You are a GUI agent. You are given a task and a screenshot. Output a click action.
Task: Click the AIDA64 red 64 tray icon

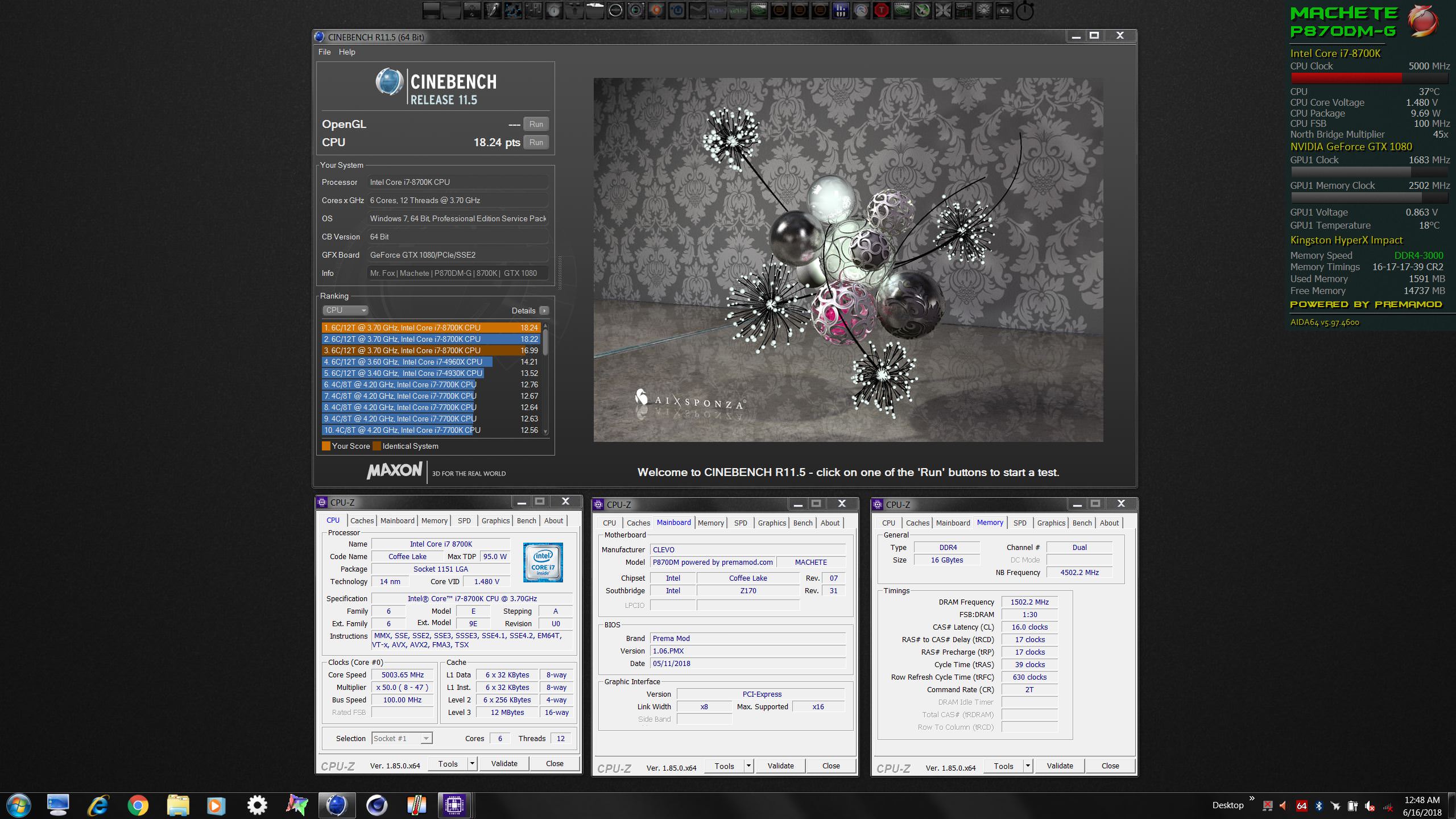click(1301, 805)
